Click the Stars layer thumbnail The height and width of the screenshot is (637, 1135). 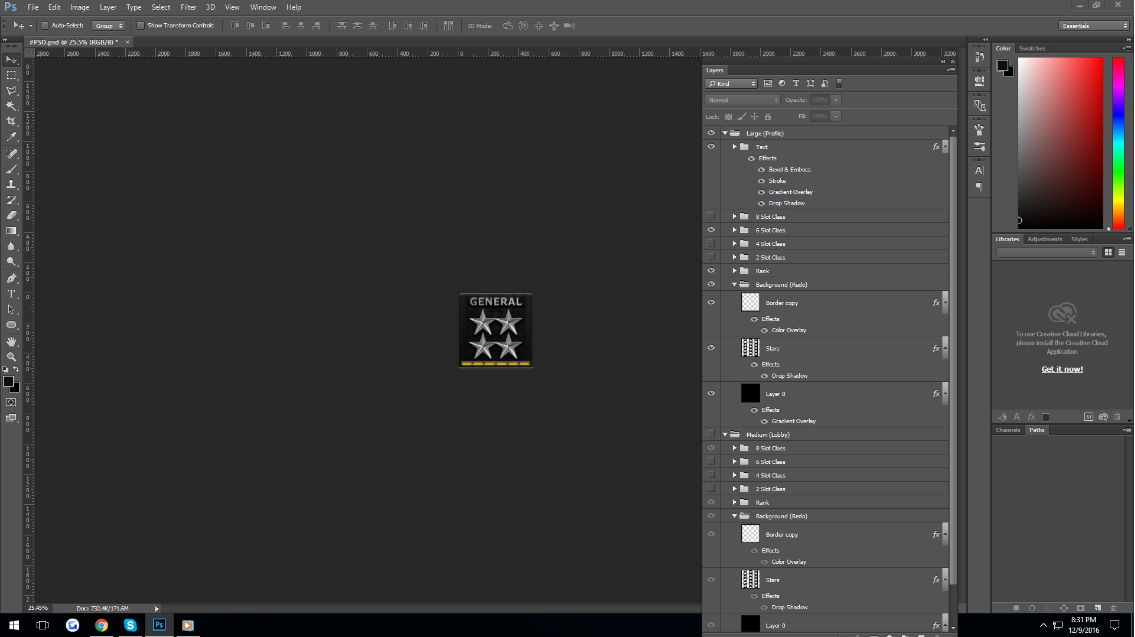click(751, 348)
